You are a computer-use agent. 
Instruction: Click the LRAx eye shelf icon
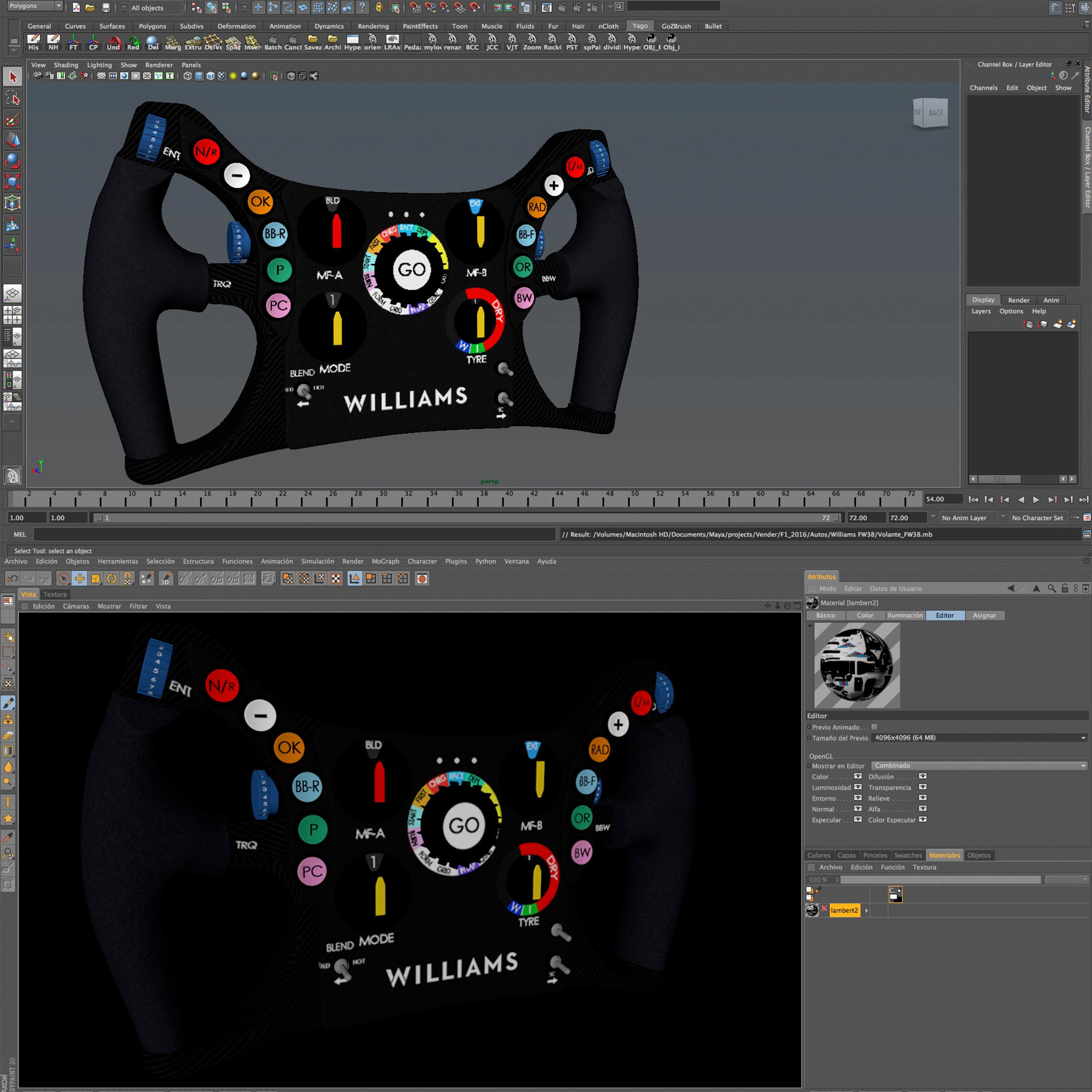392,42
